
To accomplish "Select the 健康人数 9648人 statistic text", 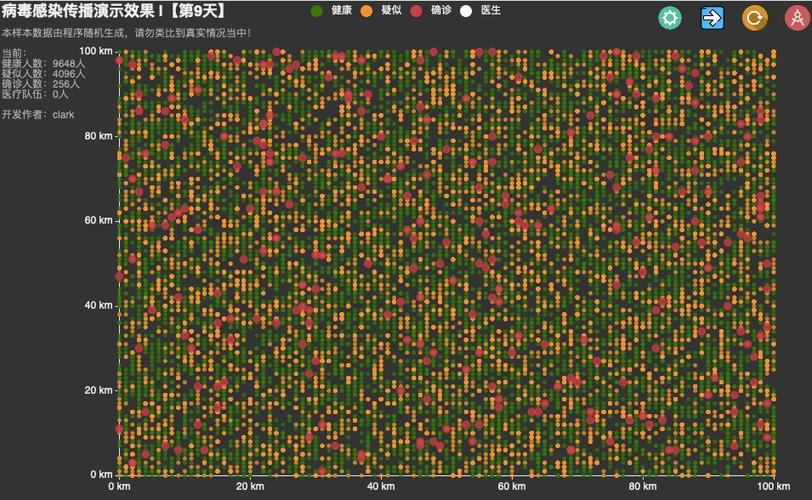I will [x=44, y=63].
